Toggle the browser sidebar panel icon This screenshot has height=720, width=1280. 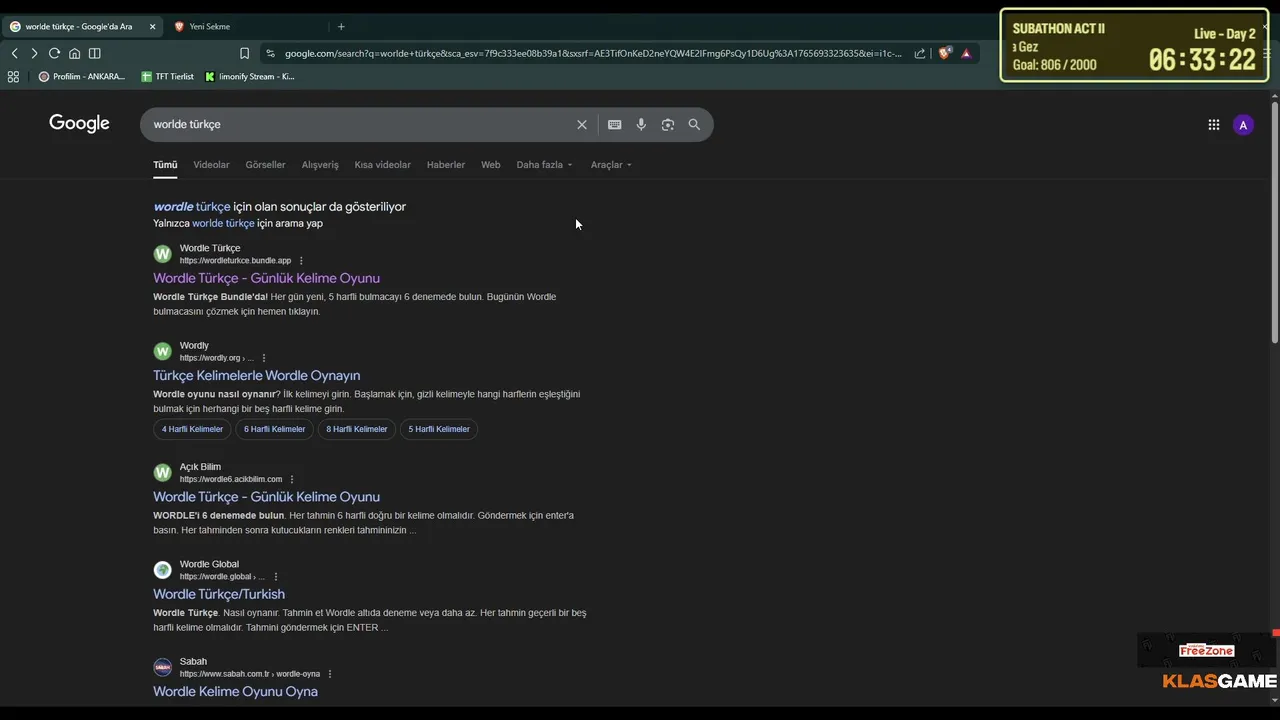pyautogui.click(x=94, y=53)
